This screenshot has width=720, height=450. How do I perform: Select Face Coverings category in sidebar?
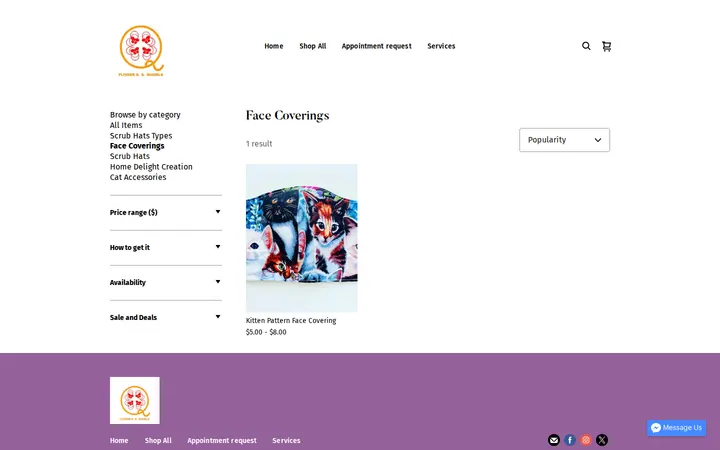(137, 146)
